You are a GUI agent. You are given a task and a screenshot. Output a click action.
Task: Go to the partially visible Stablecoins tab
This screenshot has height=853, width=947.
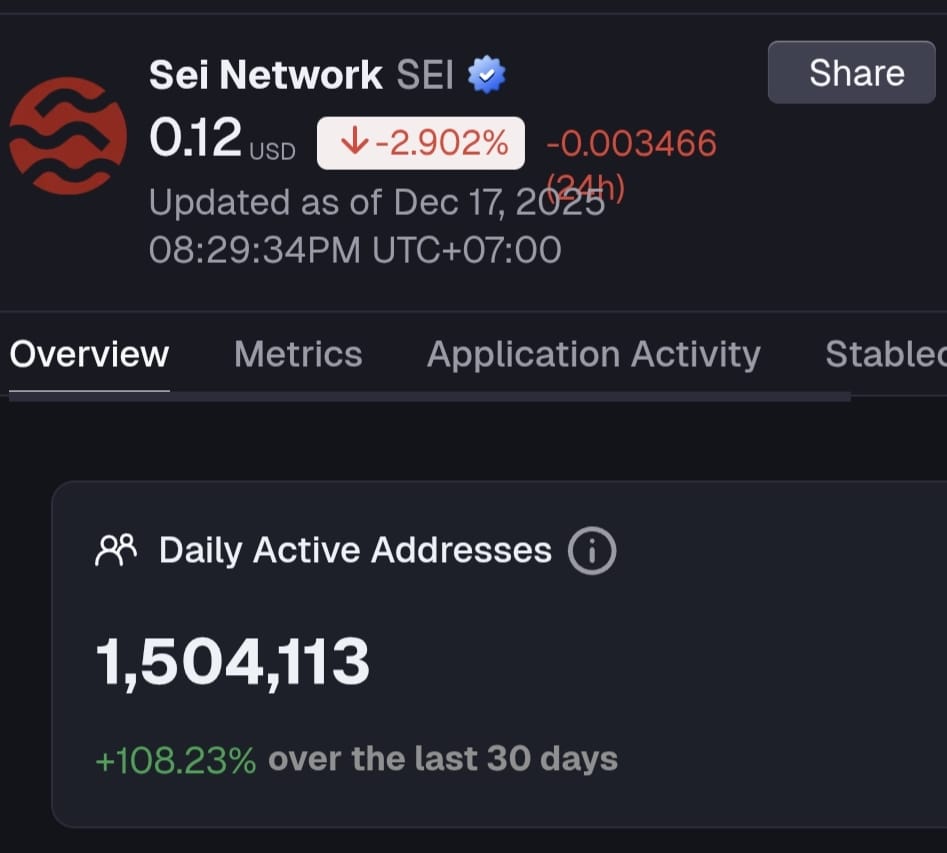pos(884,354)
